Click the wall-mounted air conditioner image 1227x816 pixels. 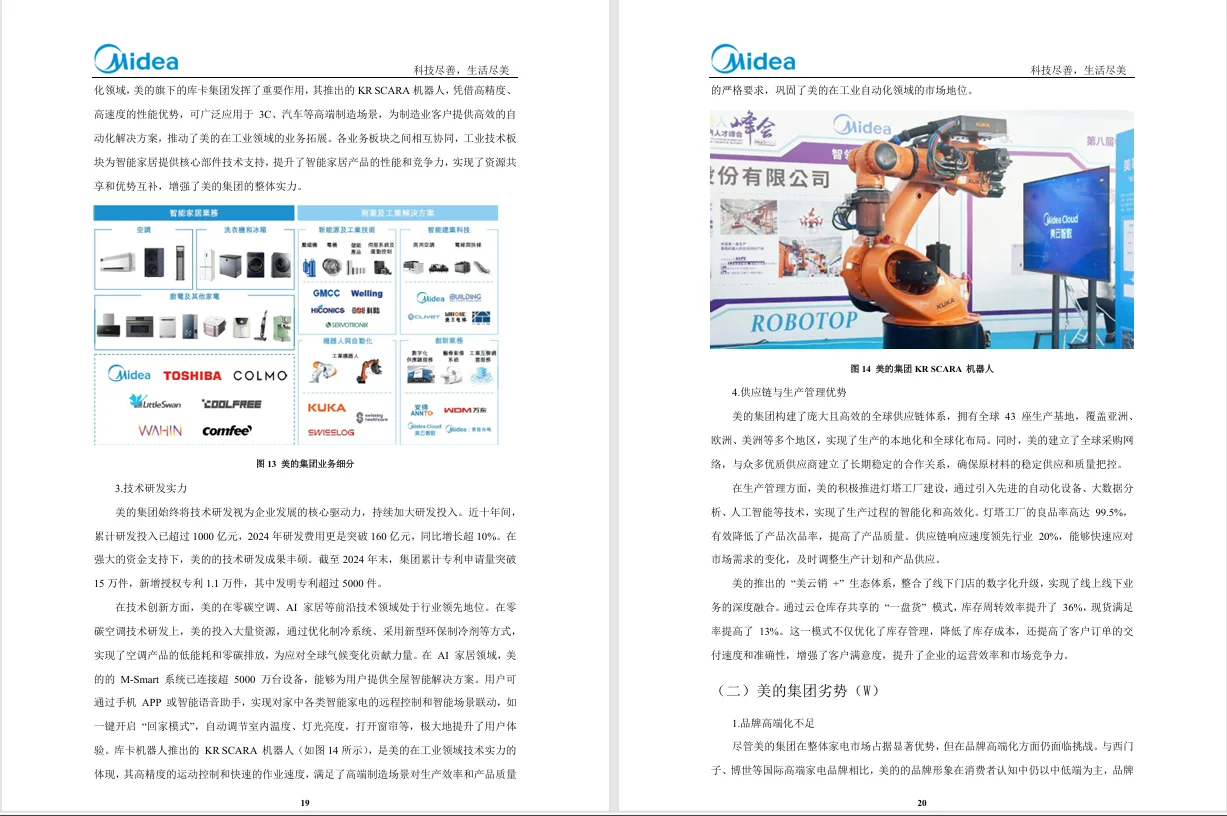(117, 262)
